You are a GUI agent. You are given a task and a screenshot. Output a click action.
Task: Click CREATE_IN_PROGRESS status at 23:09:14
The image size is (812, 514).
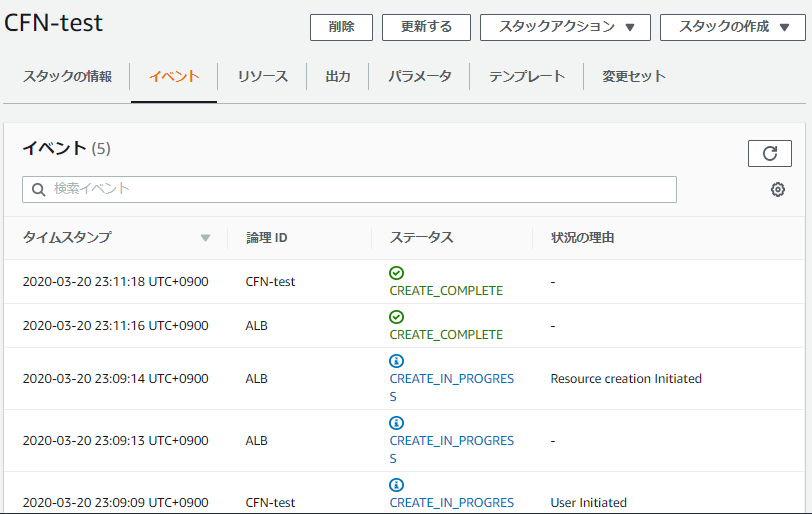pos(452,388)
